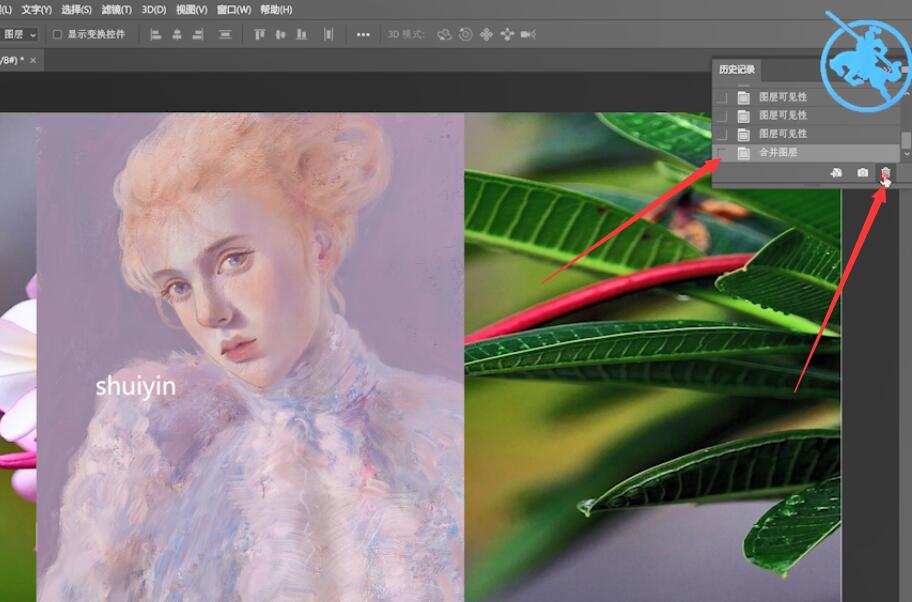
Task: Select 3D roll mode icon
Action: tap(465, 35)
